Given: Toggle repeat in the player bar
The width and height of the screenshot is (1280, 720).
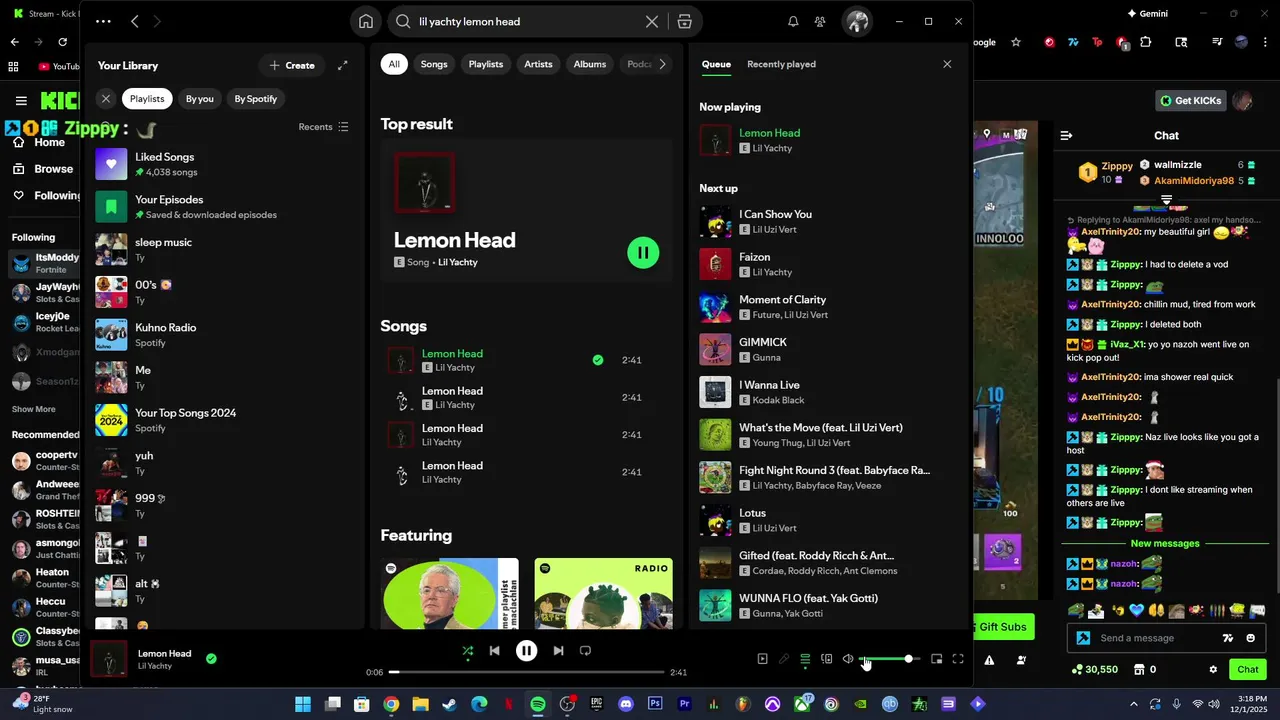Looking at the screenshot, I should tap(586, 651).
